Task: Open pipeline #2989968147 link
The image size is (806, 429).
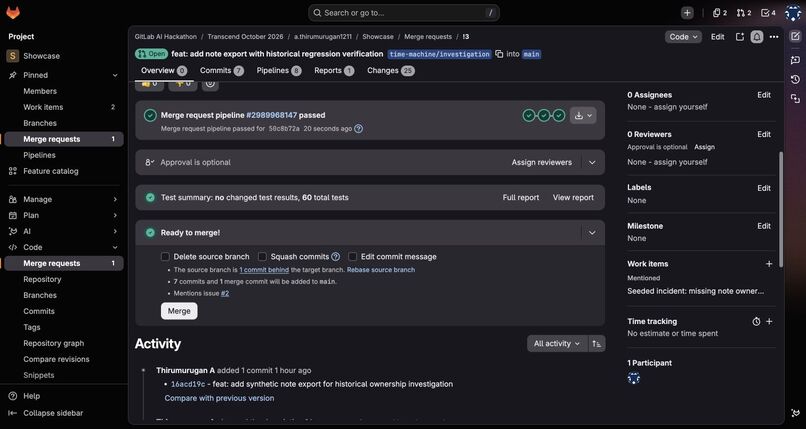Action: (271, 115)
